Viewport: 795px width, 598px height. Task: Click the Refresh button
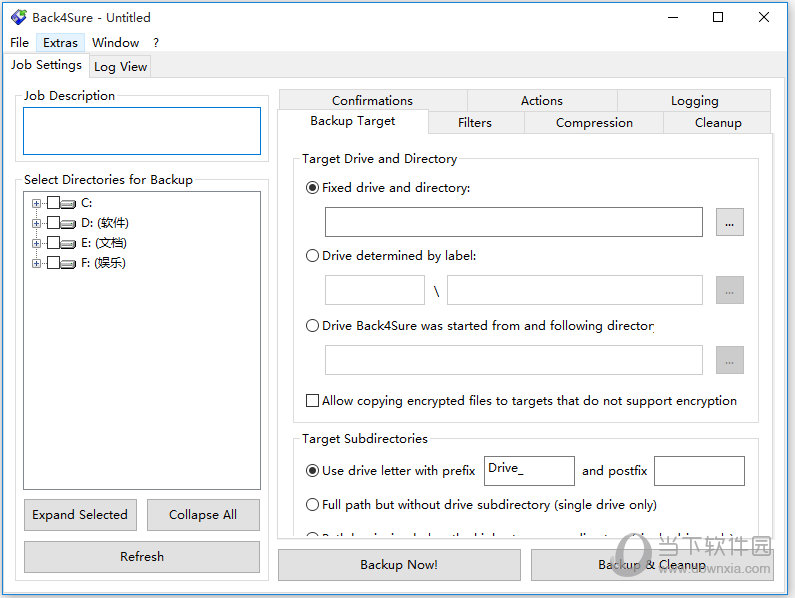coord(142,557)
